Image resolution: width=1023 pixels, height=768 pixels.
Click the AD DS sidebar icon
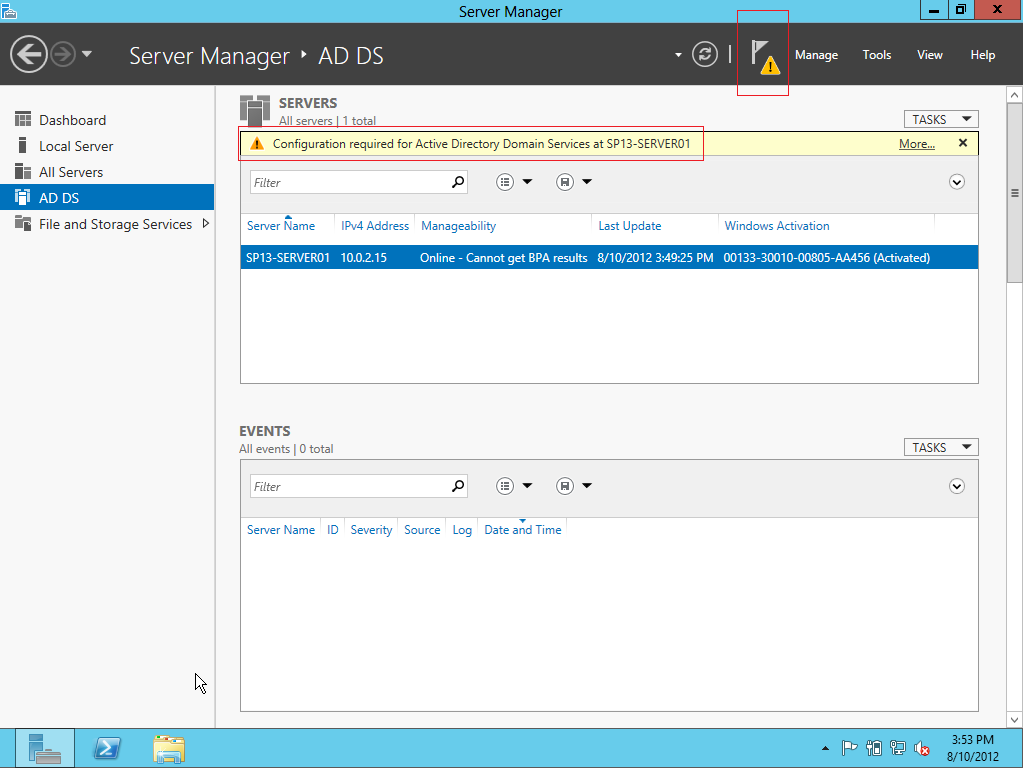point(23,197)
